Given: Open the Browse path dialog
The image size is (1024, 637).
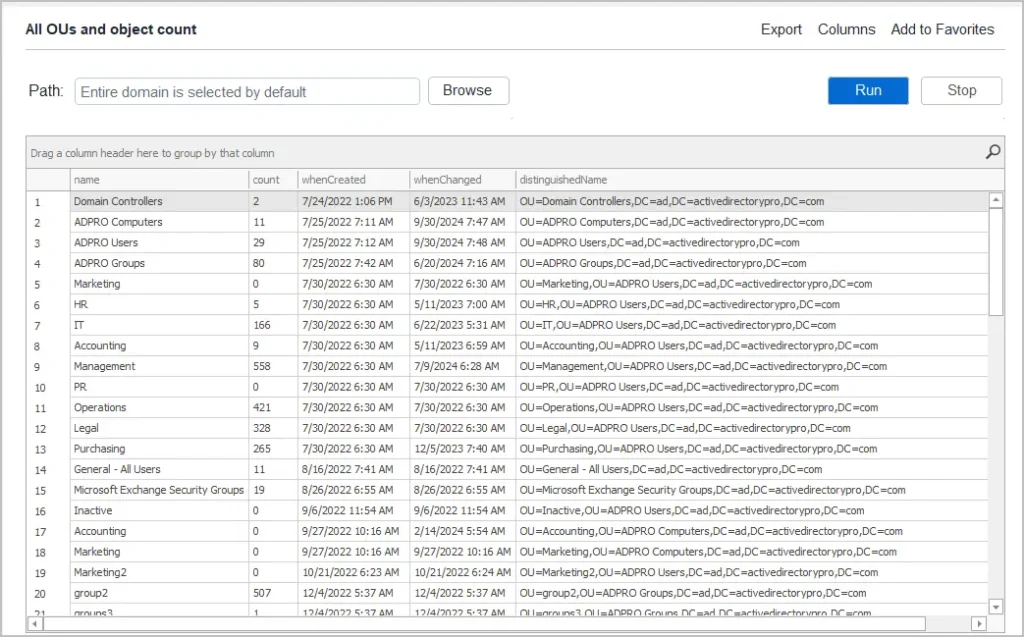Looking at the screenshot, I should click(468, 90).
